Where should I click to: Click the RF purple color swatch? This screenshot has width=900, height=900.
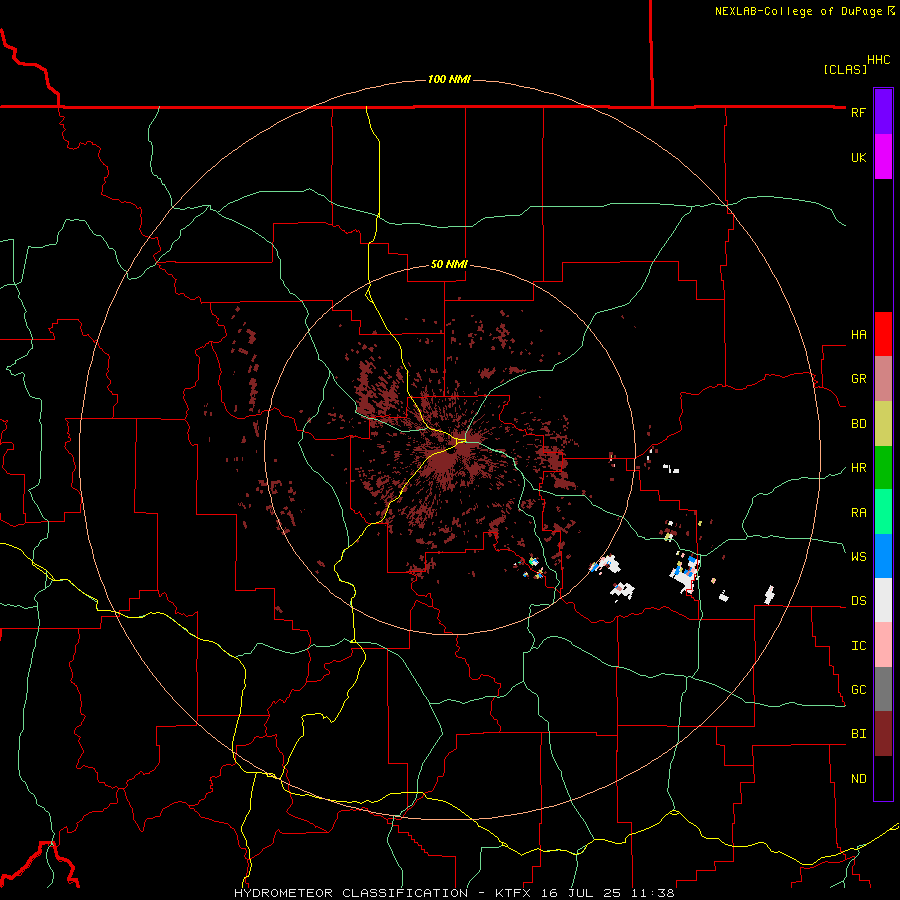(883, 112)
